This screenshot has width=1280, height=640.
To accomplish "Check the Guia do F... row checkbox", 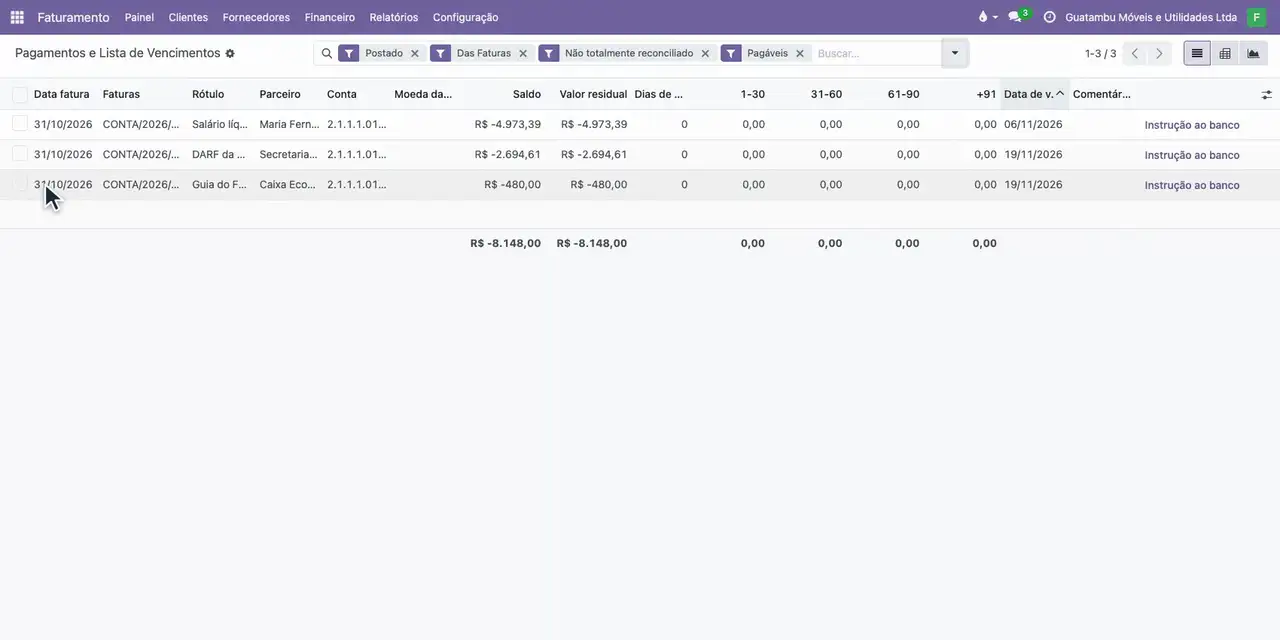I will 20,184.
